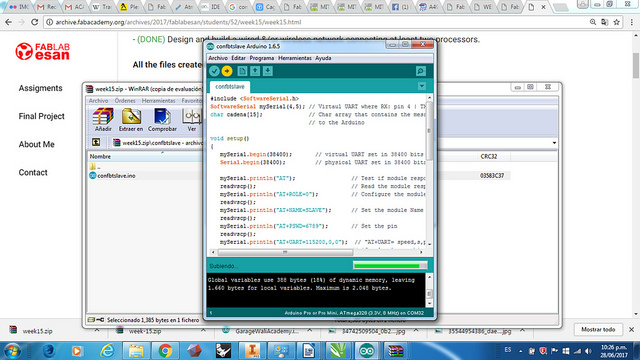Image resolution: width=640 pixels, height=360 pixels.
Task: Click WinRAR Extraer en icon
Action: 131,120
